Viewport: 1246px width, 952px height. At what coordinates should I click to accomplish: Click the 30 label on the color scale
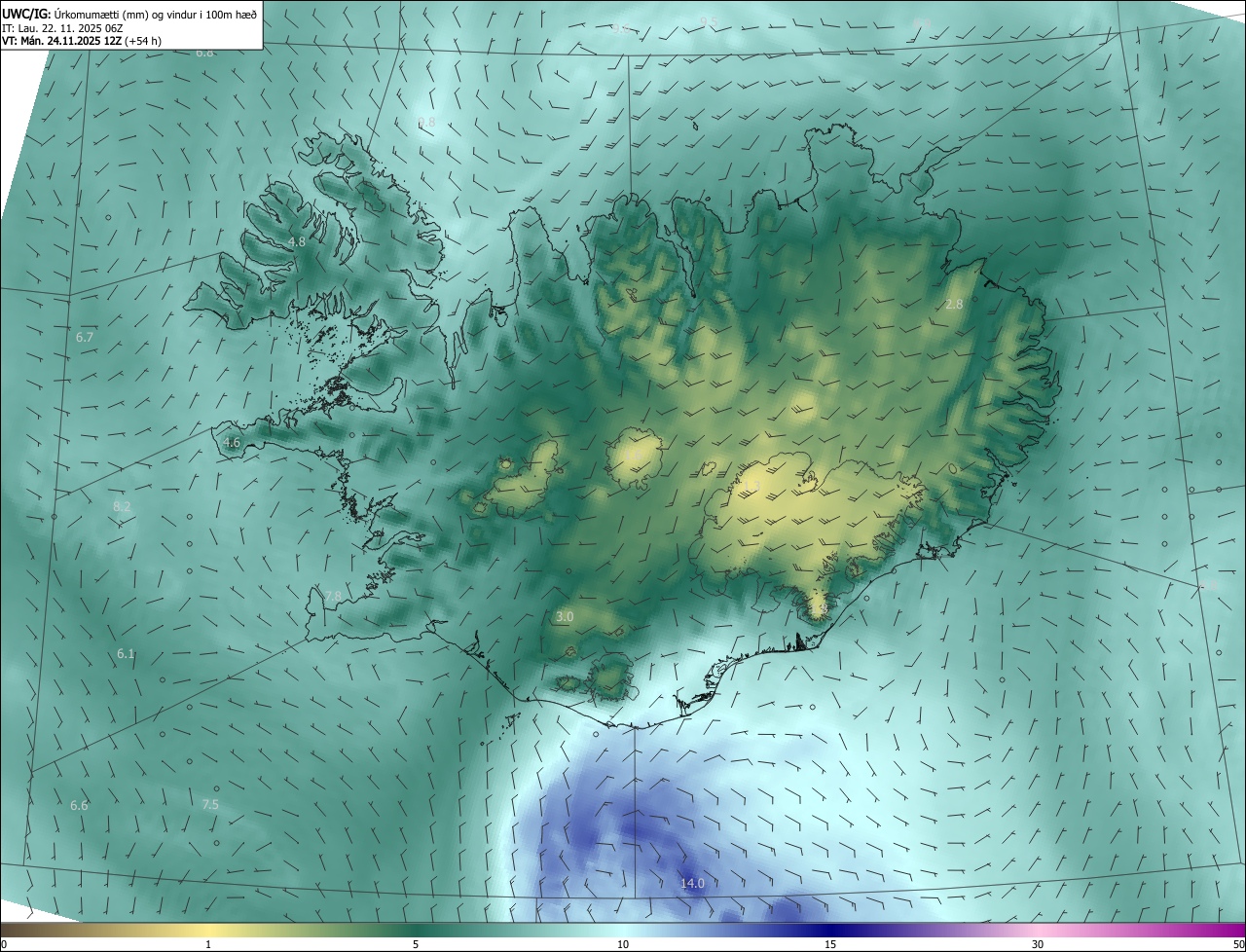tap(1038, 944)
